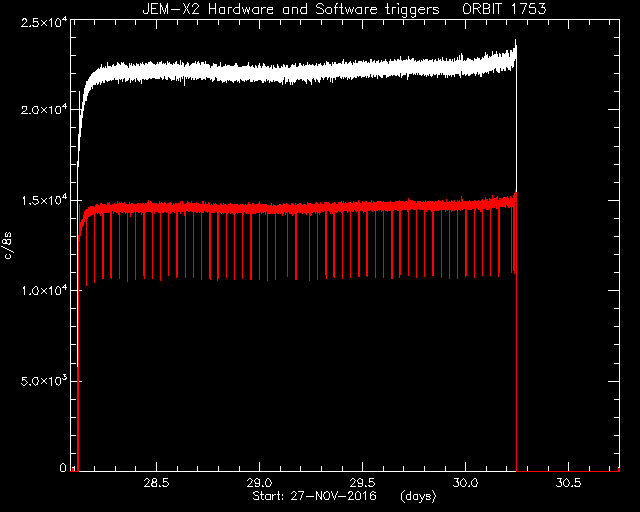Select the 5.0×10³ y-axis tick label
640x512 pixels.
pos(44,381)
